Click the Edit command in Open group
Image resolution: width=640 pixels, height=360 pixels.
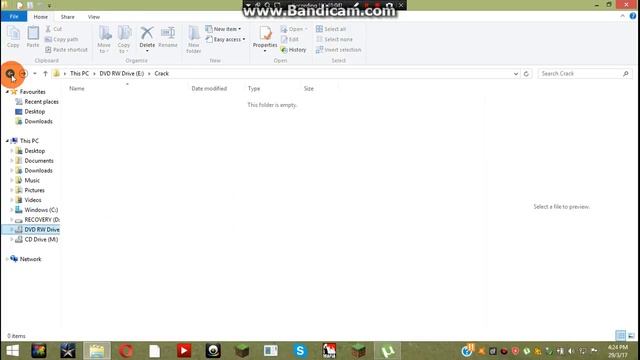point(290,39)
